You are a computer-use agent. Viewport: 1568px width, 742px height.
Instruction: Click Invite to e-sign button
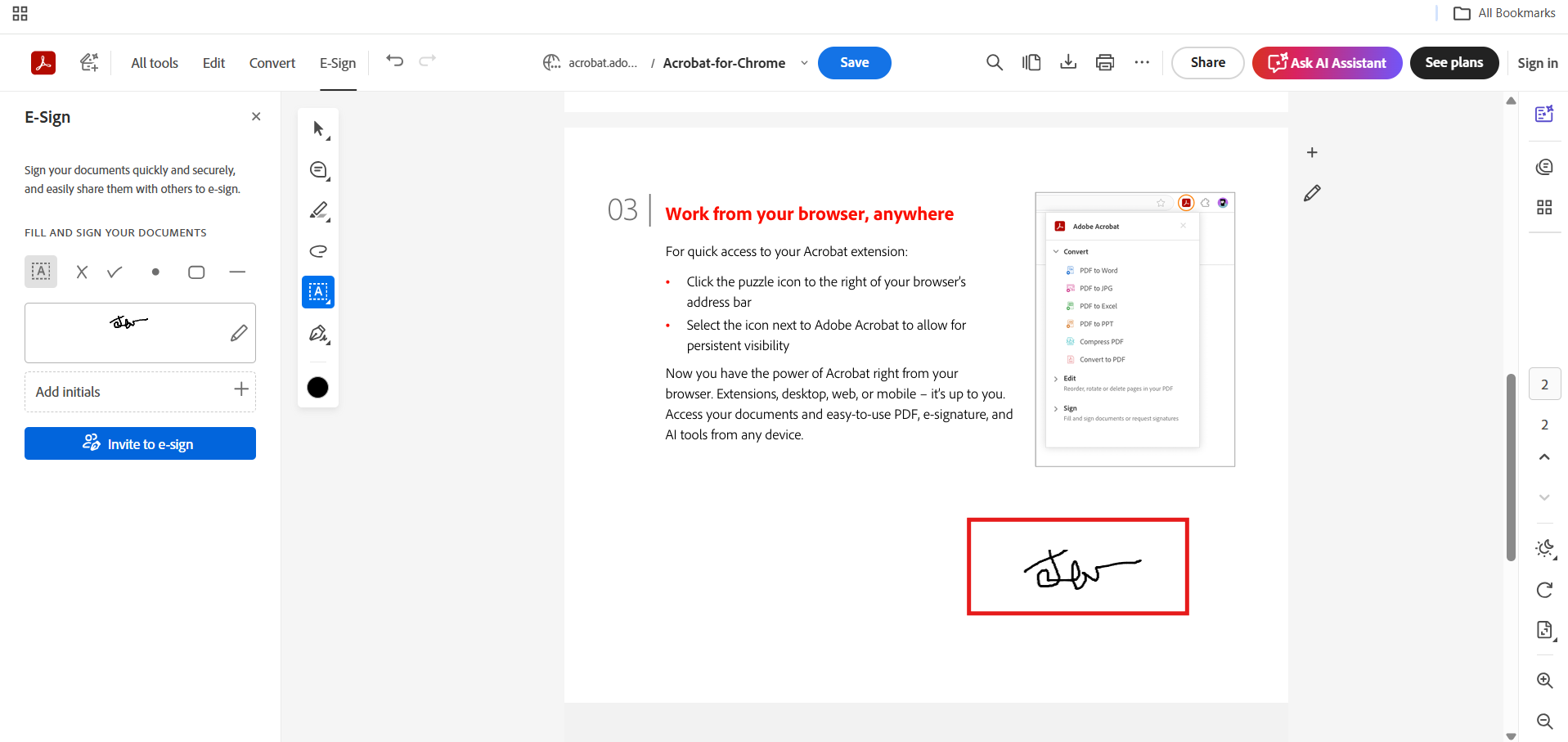pyautogui.click(x=140, y=443)
